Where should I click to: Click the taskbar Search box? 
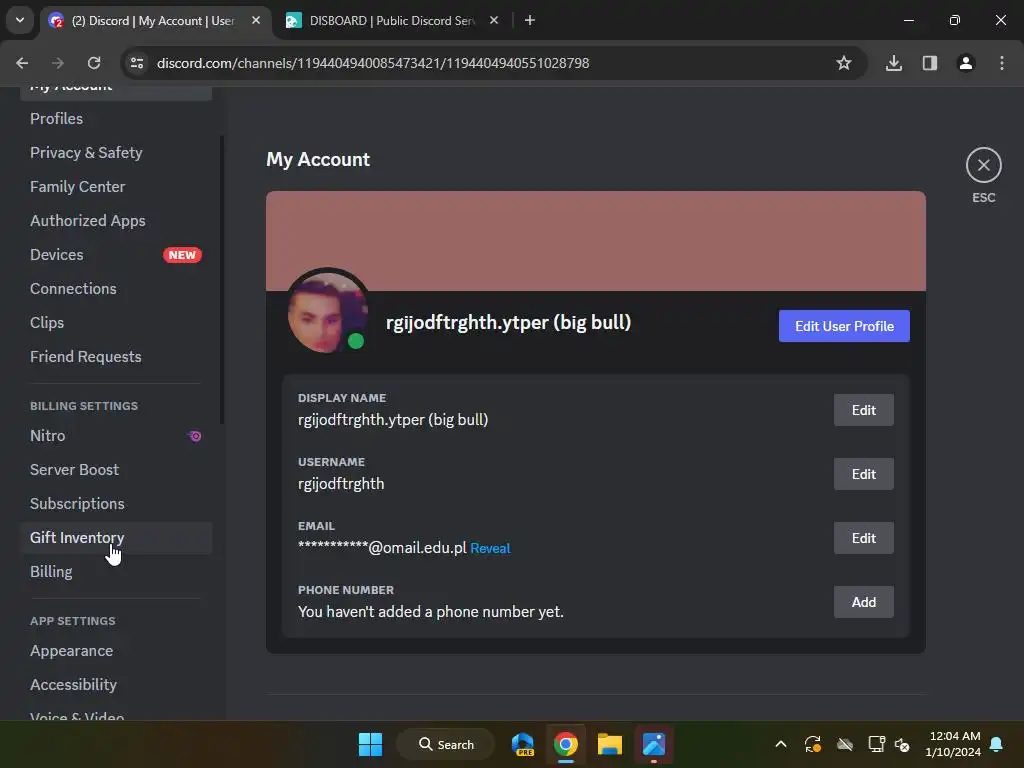coord(446,744)
